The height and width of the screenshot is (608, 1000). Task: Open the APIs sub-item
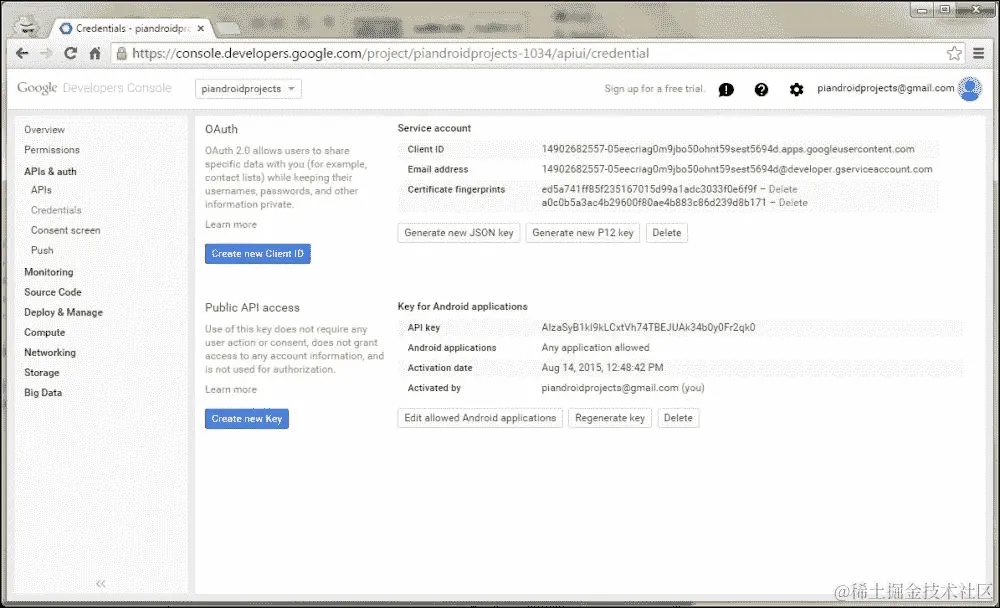[41, 190]
